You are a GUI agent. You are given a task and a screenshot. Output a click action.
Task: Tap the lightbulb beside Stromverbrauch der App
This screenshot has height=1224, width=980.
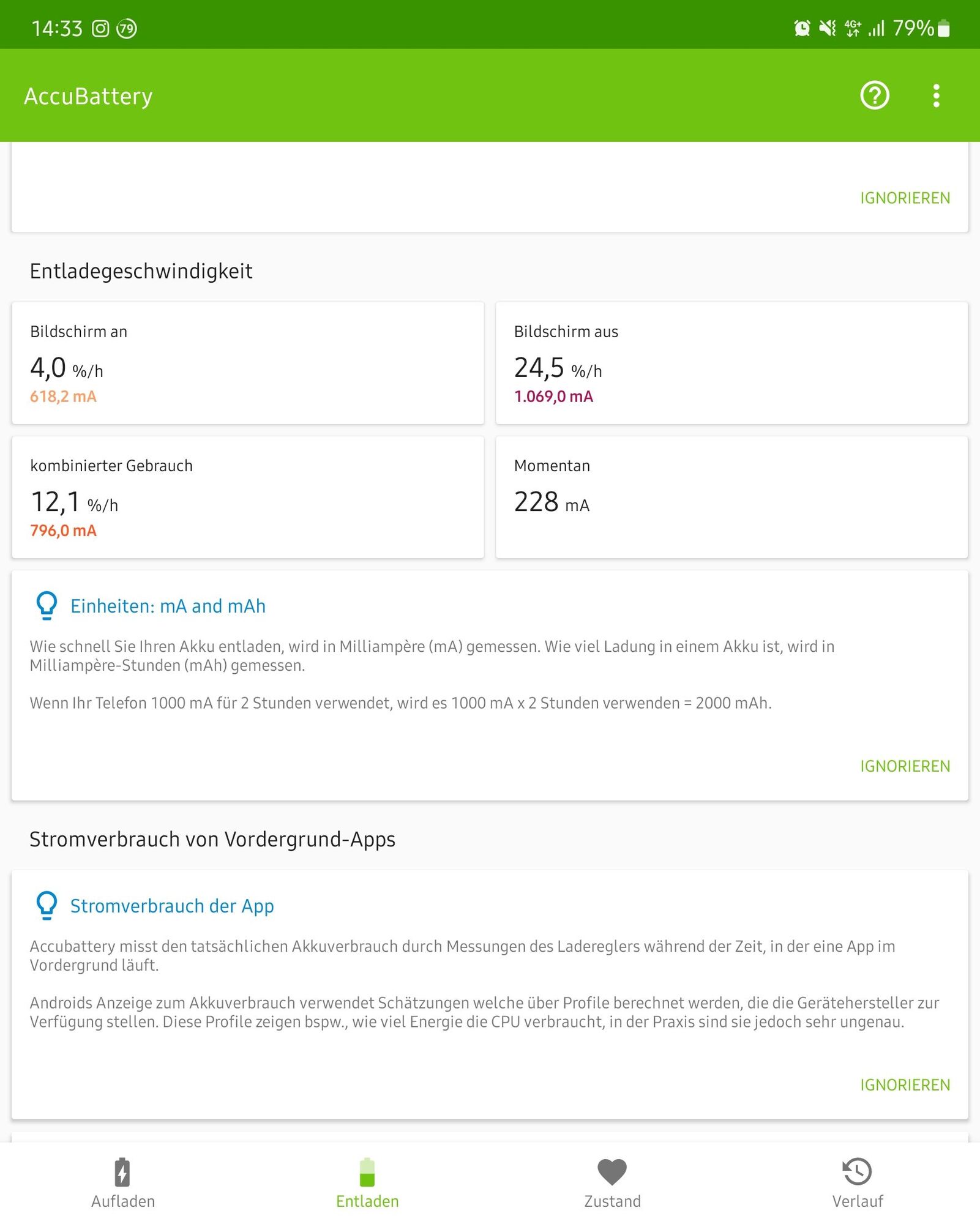(x=47, y=906)
